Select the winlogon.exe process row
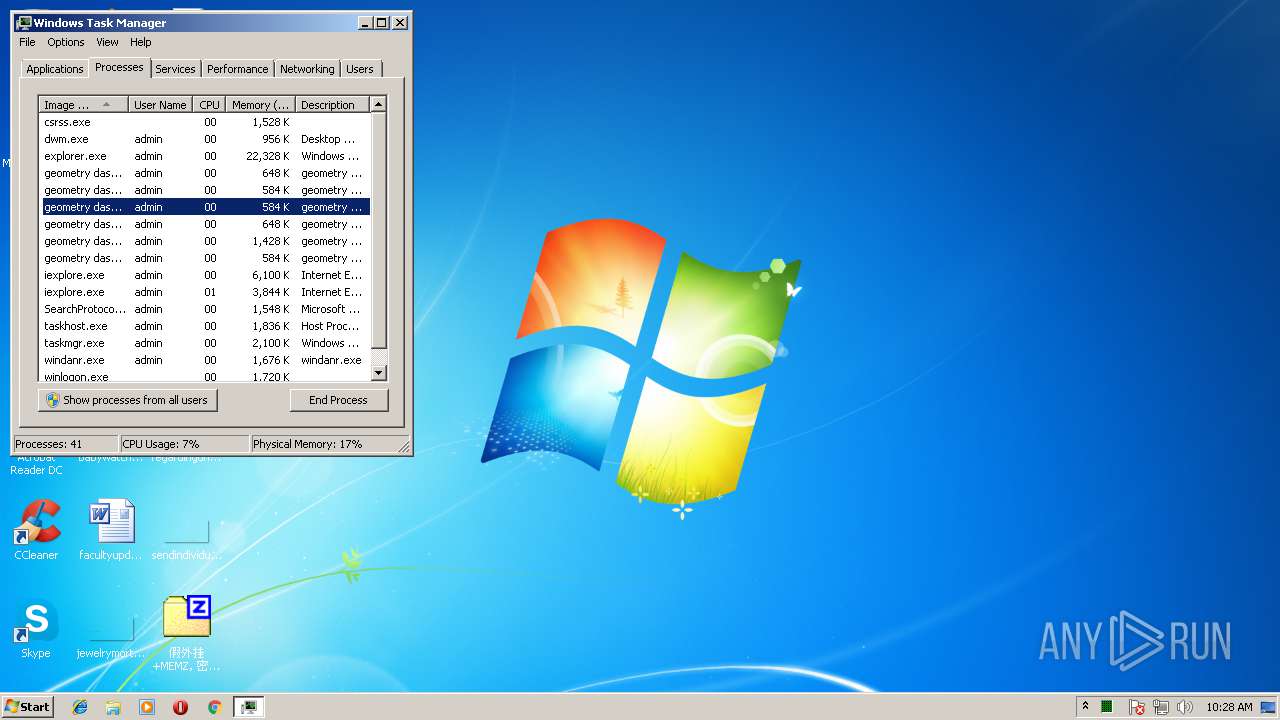The height and width of the screenshot is (720, 1280). click(x=205, y=376)
